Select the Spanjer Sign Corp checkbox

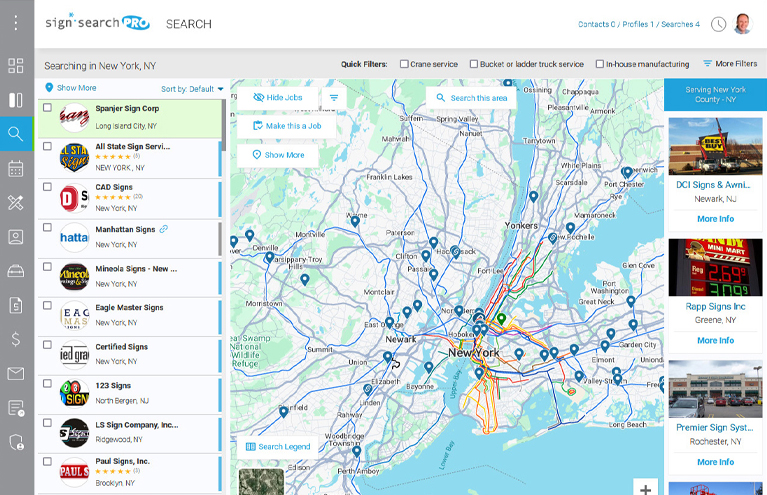click(x=47, y=108)
